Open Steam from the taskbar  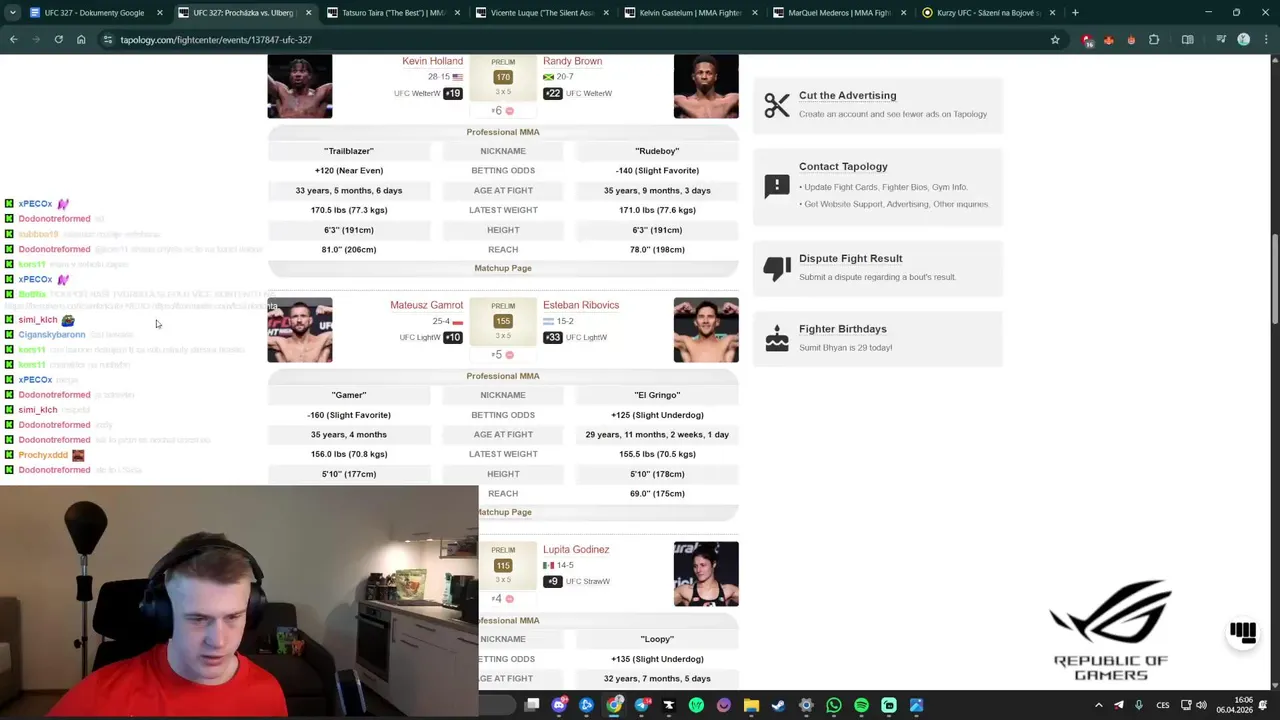pos(778,705)
